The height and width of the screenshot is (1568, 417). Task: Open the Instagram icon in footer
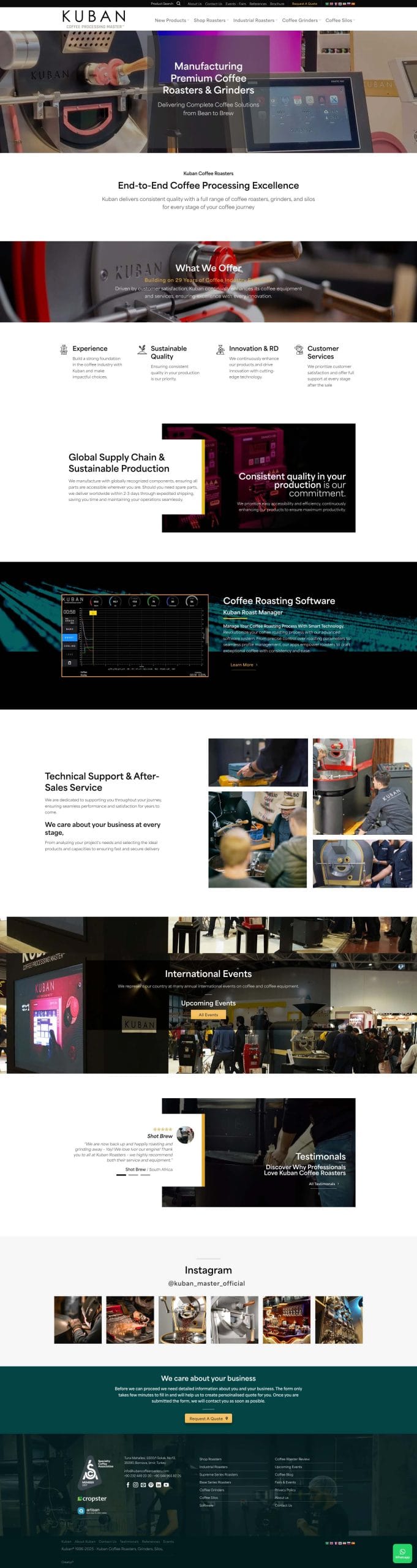pos(135,1485)
